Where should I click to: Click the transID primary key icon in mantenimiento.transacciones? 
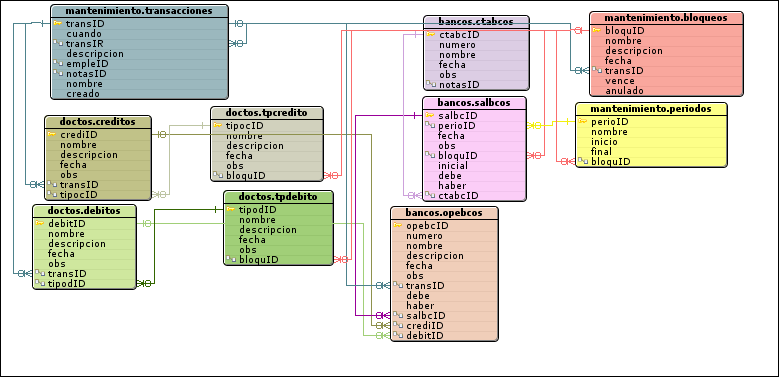(x=58, y=23)
